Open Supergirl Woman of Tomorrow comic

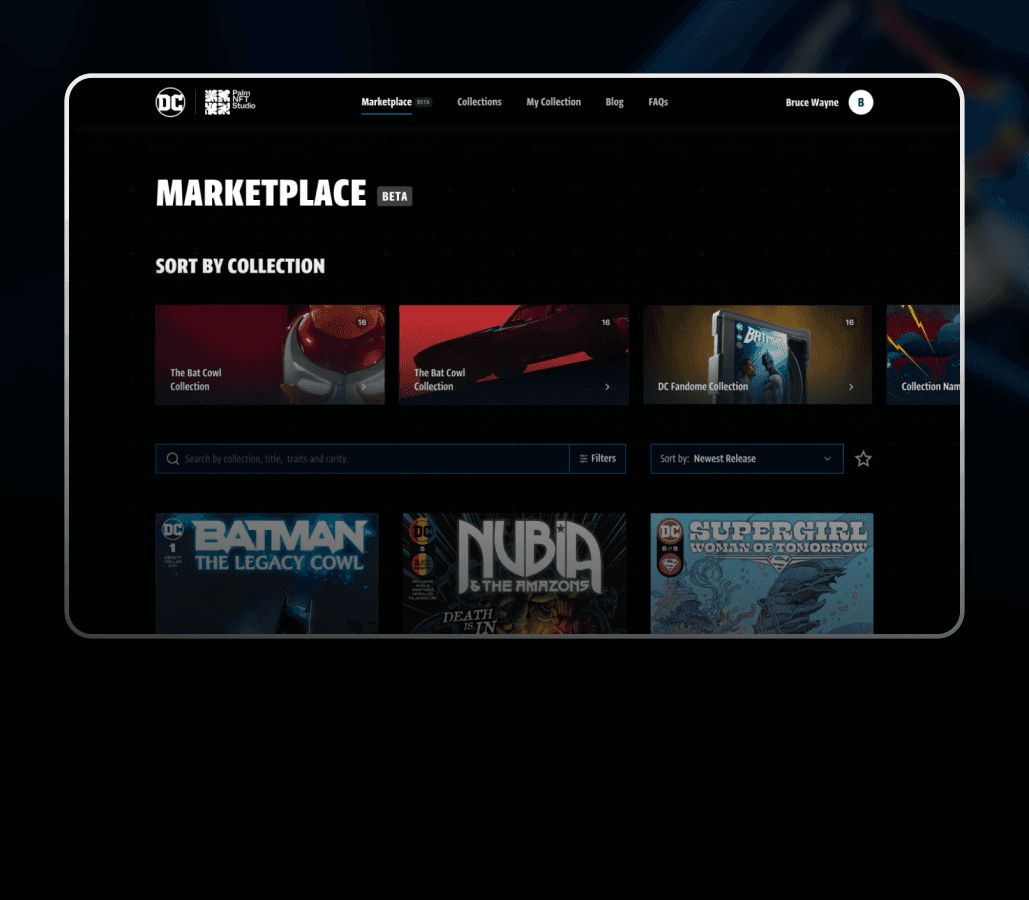(762, 573)
